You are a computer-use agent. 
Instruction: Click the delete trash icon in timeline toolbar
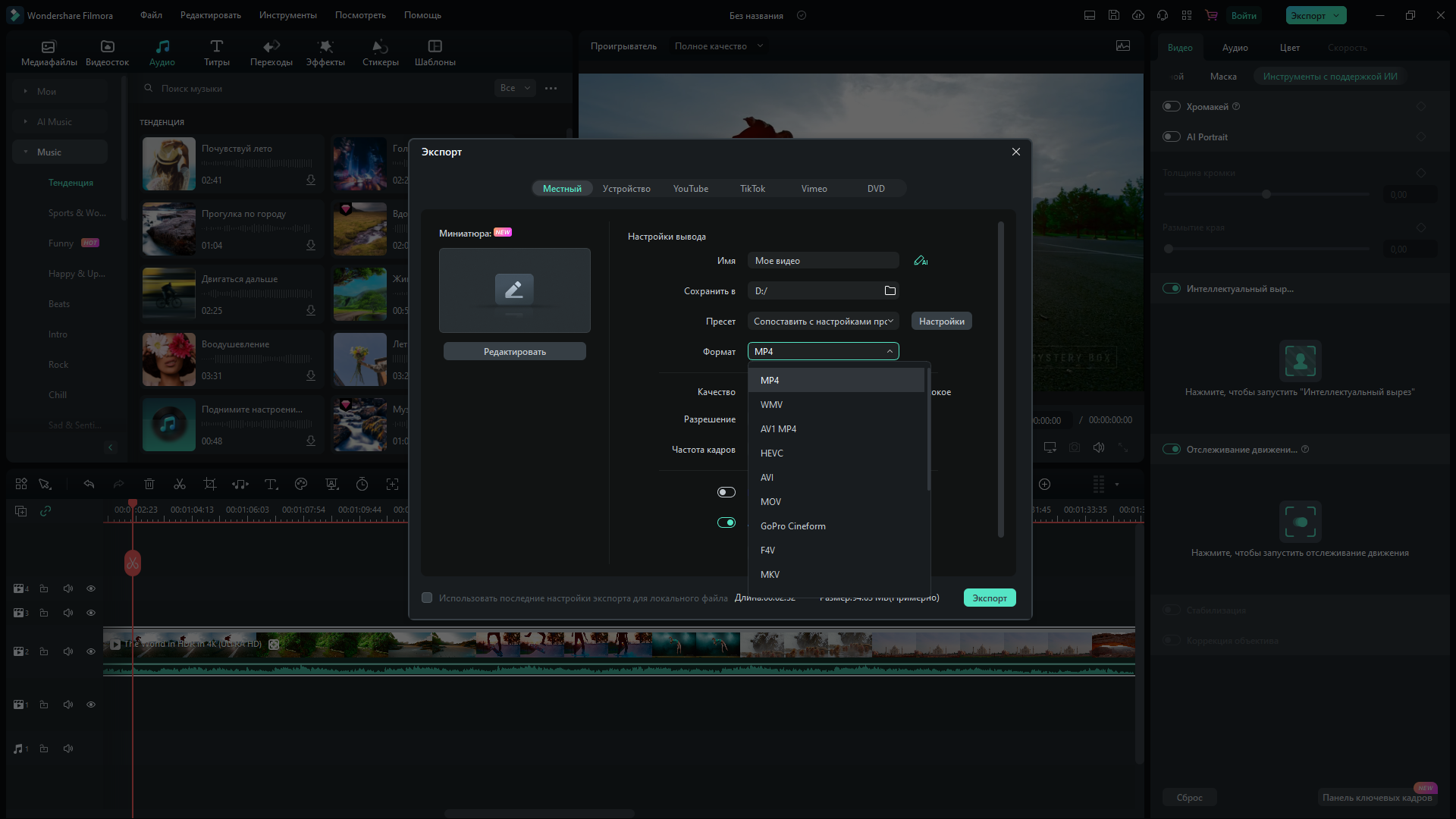coord(149,485)
